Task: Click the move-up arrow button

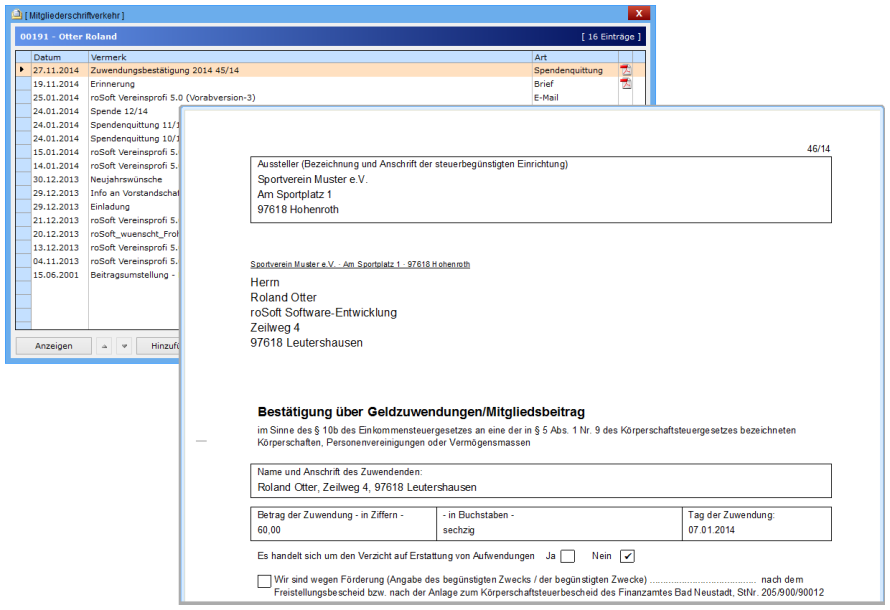Action: point(103,346)
